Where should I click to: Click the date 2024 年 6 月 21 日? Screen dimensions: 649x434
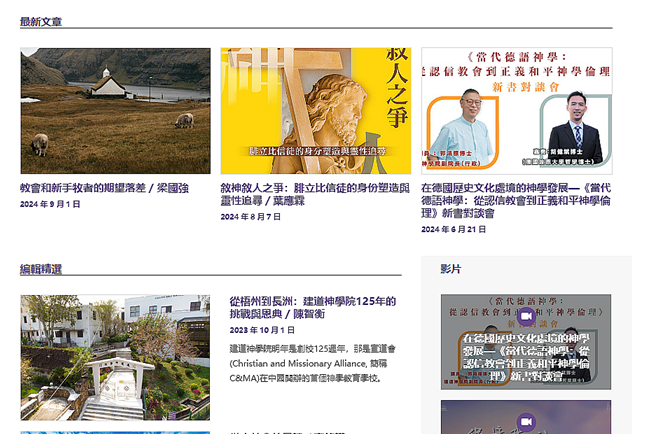pyautogui.click(x=454, y=229)
